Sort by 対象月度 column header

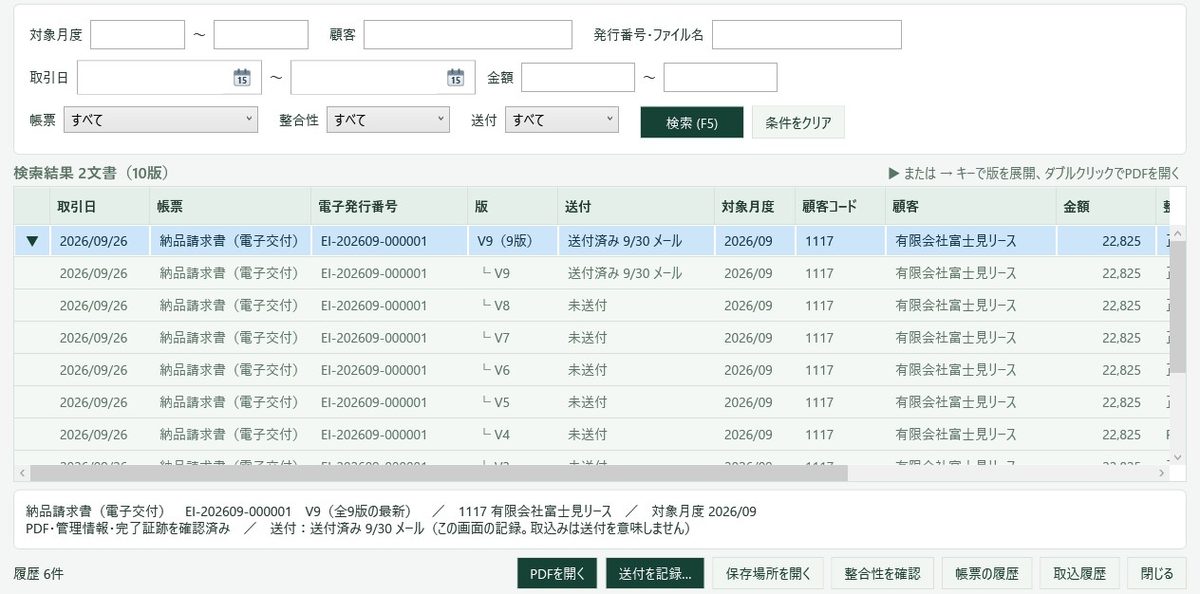(754, 207)
